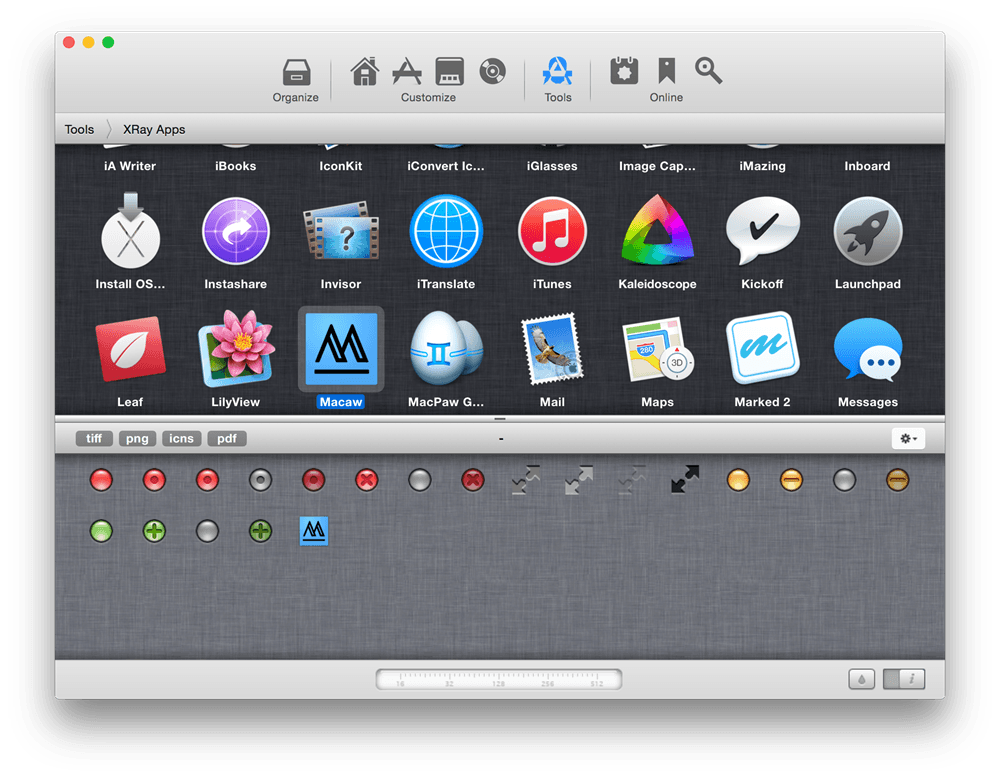Viewport: 1000px width, 777px height.
Task: Select the gray button with center dot
Action: 260,480
